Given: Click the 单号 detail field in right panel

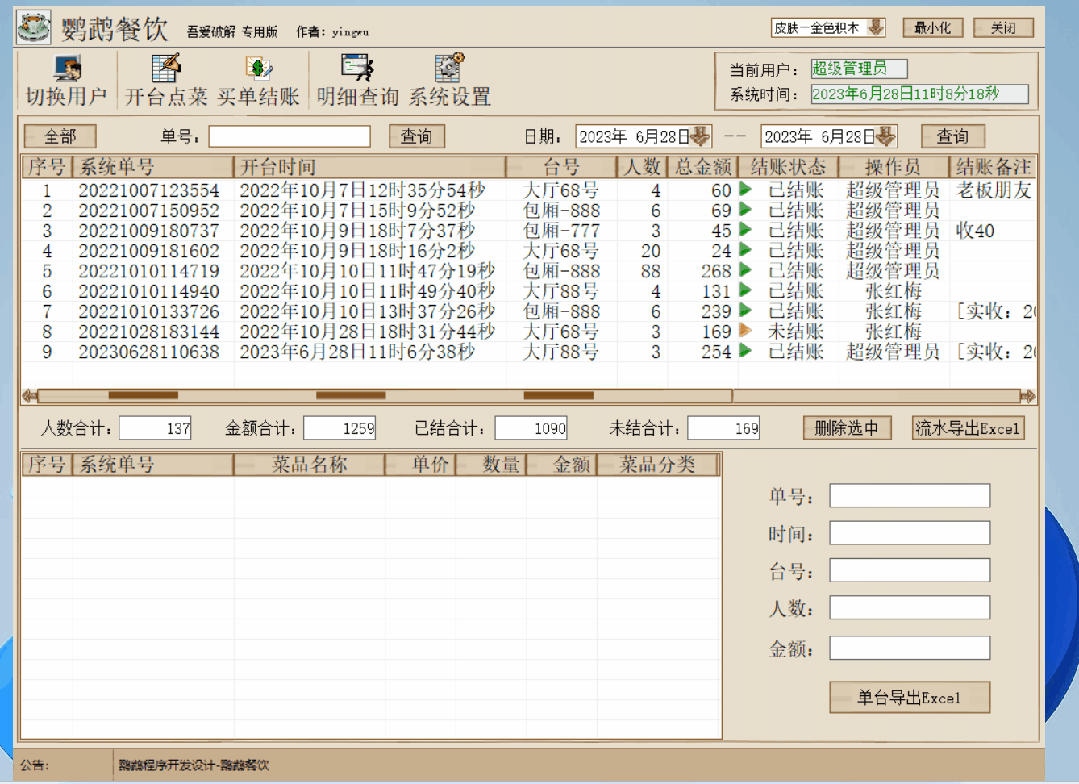Looking at the screenshot, I should 910,496.
